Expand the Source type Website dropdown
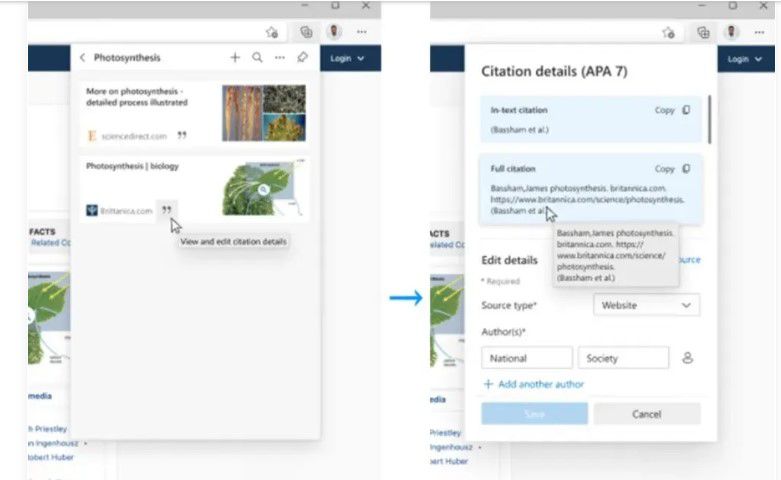Screen dimensions: 781x480 [646, 305]
